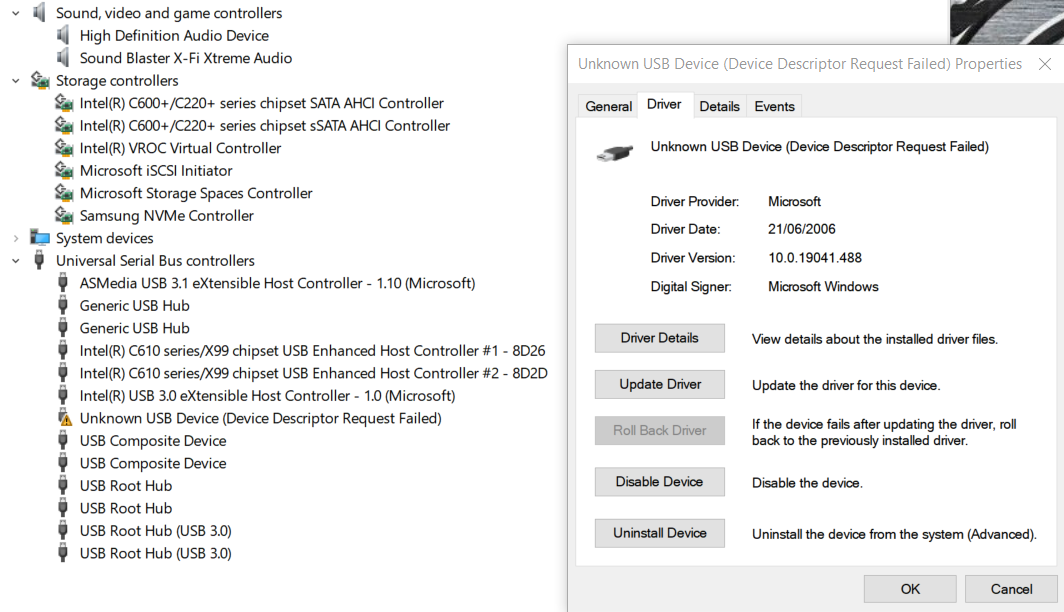The width and height of the screenshot is (1064, 612).
Task: Open the Events tab
Action: 774,106
